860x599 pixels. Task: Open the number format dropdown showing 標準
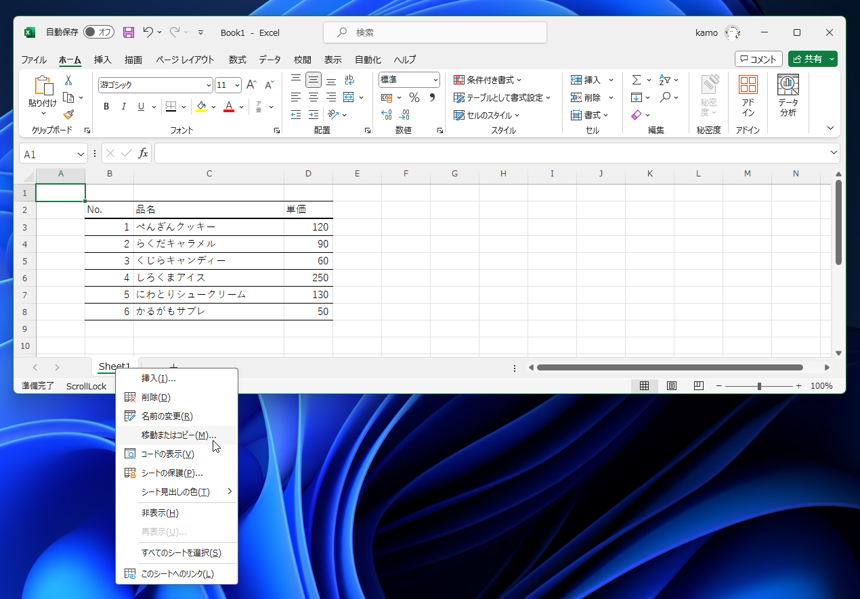[x=435, y=80]
